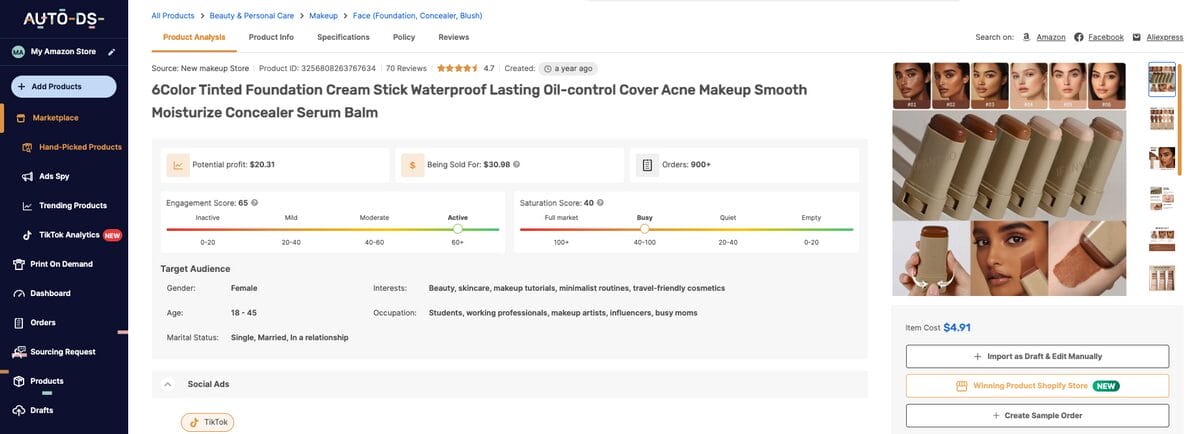Click Beauty & Personal Care in the breadcrumb
Viewport: 1200px width, 434px height.
(x=252, y=16)
